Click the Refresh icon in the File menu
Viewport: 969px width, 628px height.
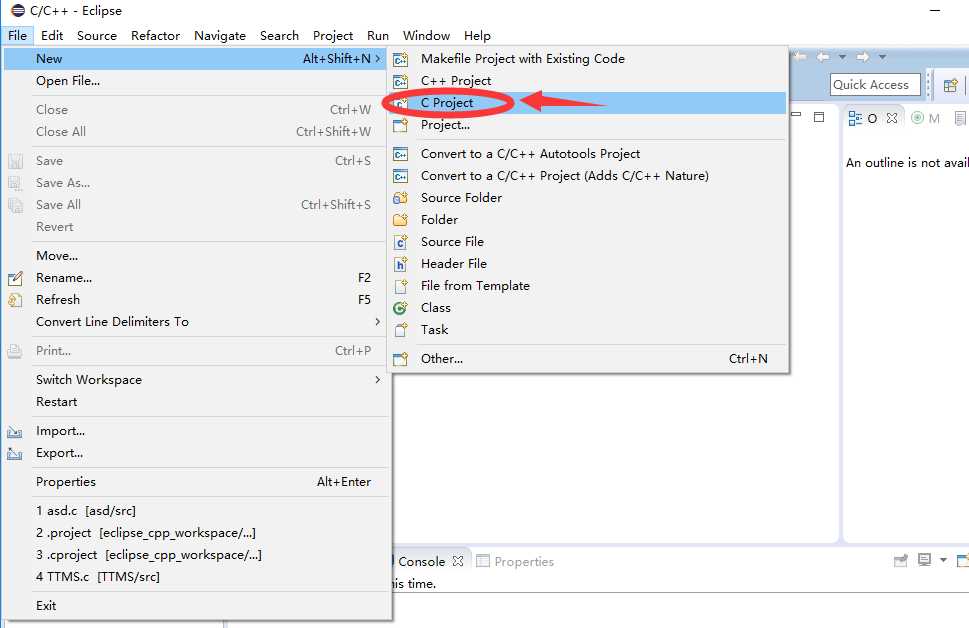click(15, 300)
